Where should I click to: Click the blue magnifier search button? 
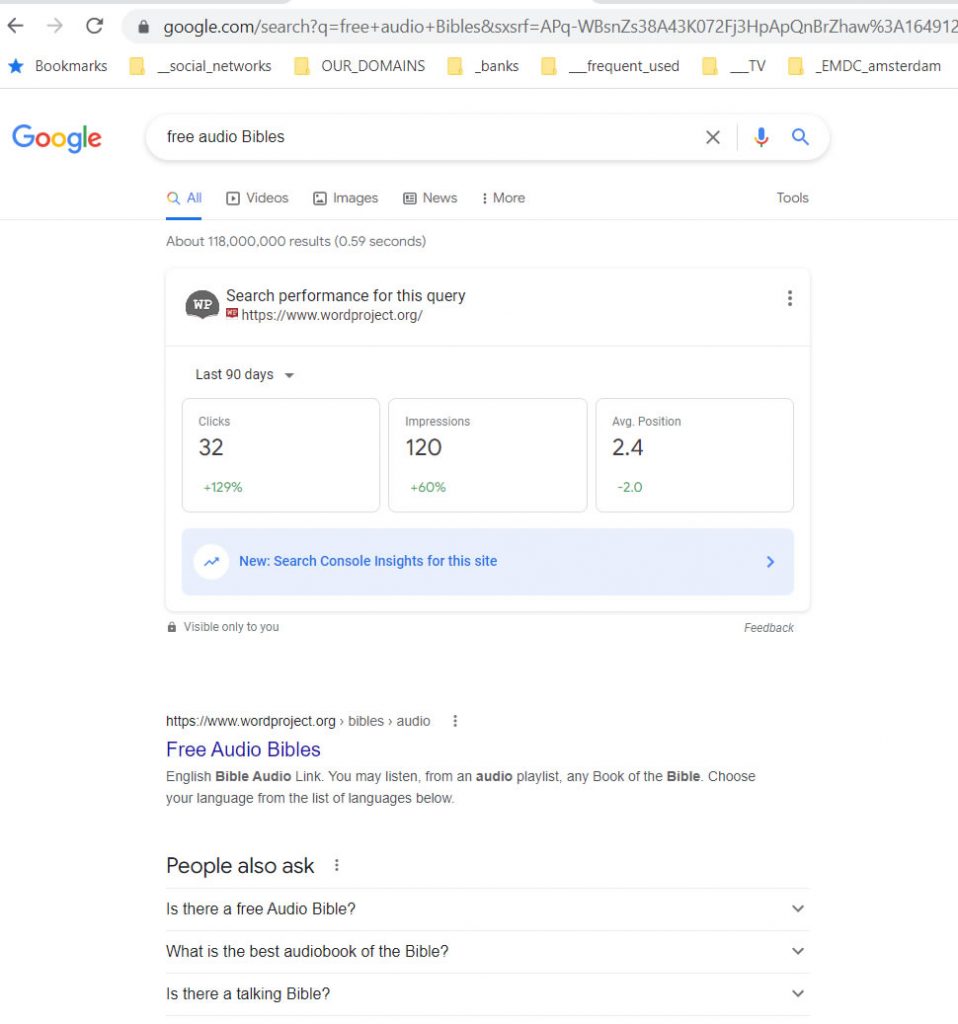tap(800, 137)
